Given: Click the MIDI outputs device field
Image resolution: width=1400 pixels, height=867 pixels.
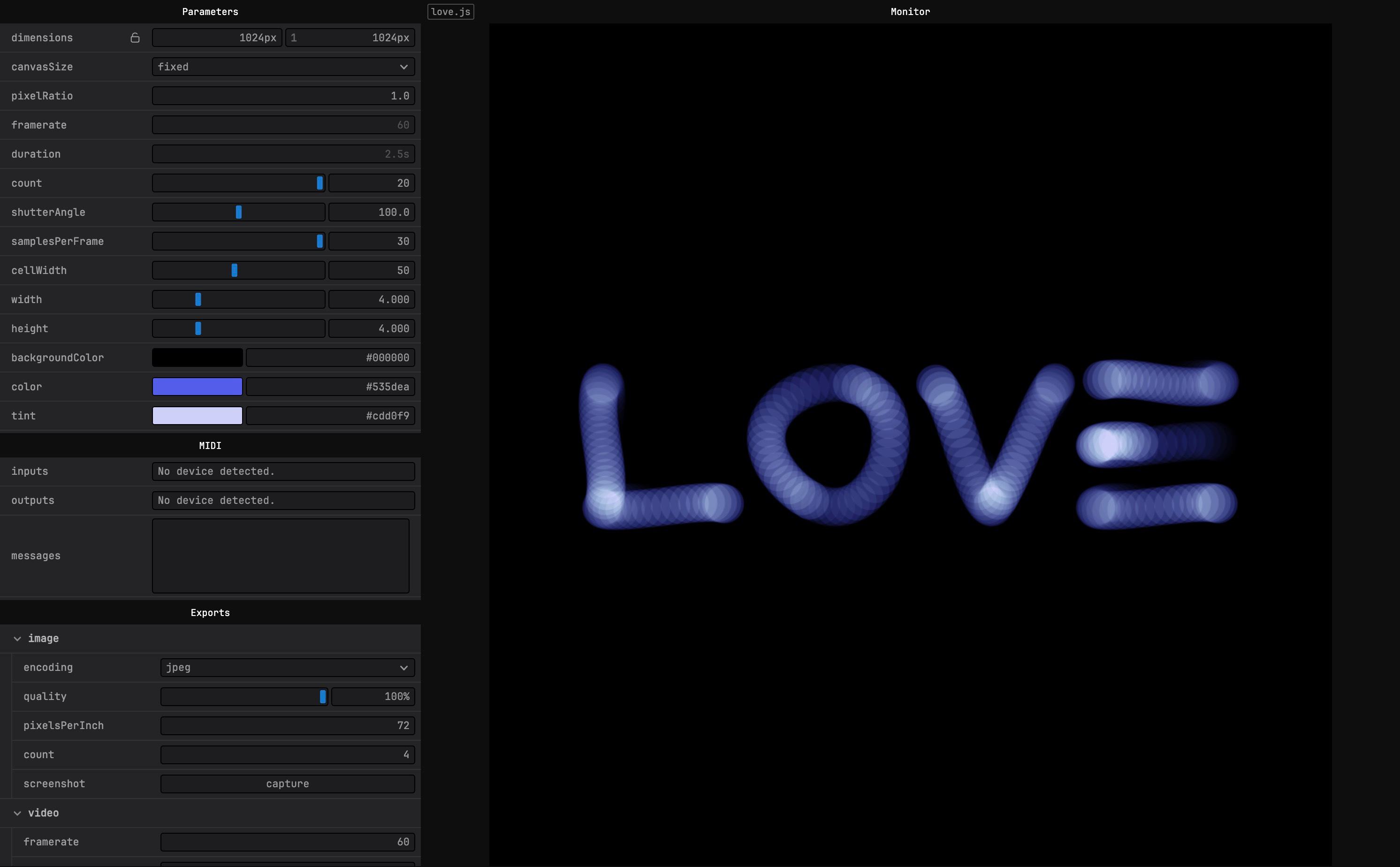Looking at the screenshot, I should tap(283, 501).
